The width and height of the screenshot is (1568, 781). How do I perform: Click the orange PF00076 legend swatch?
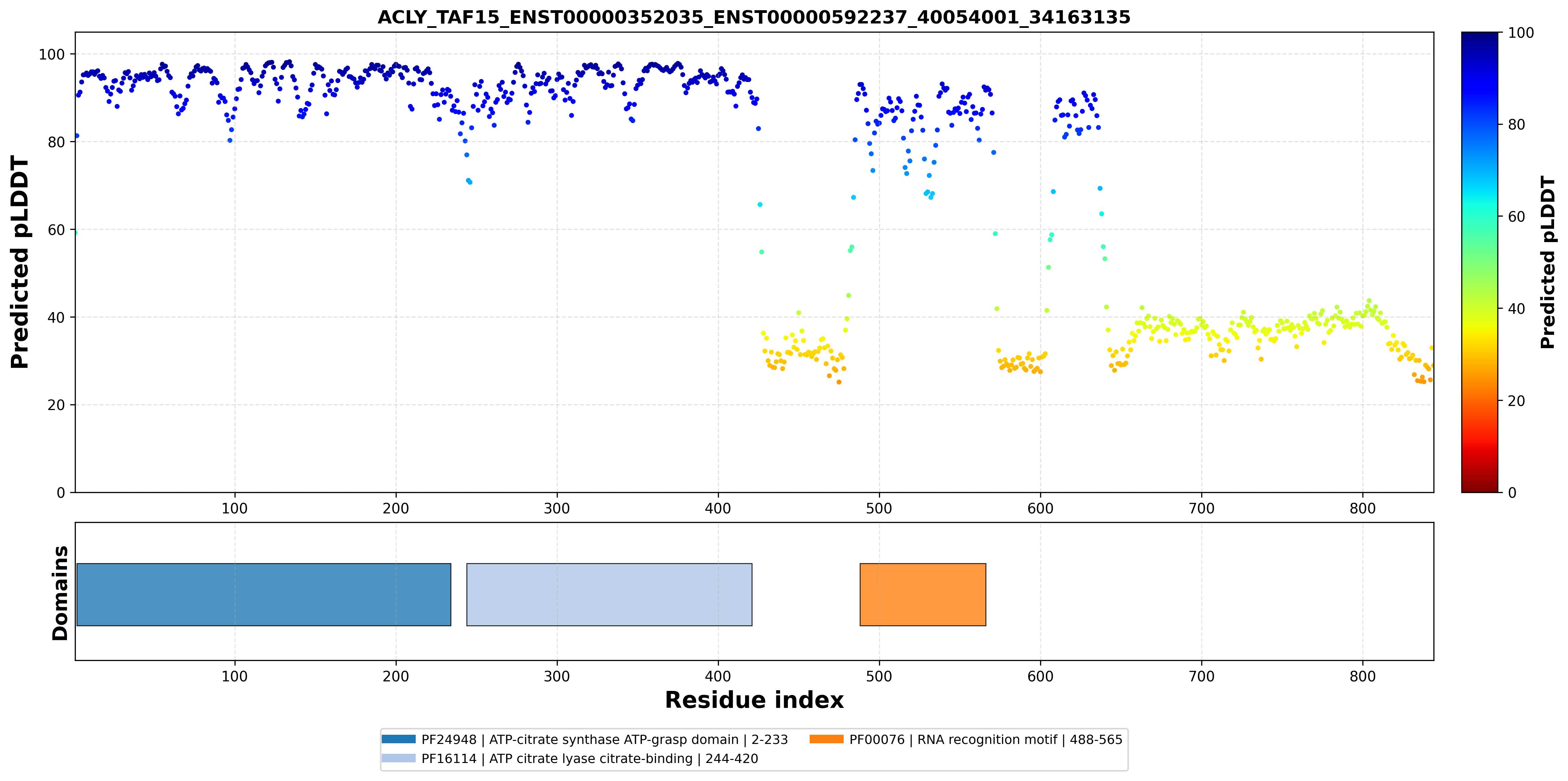[826, 739]
